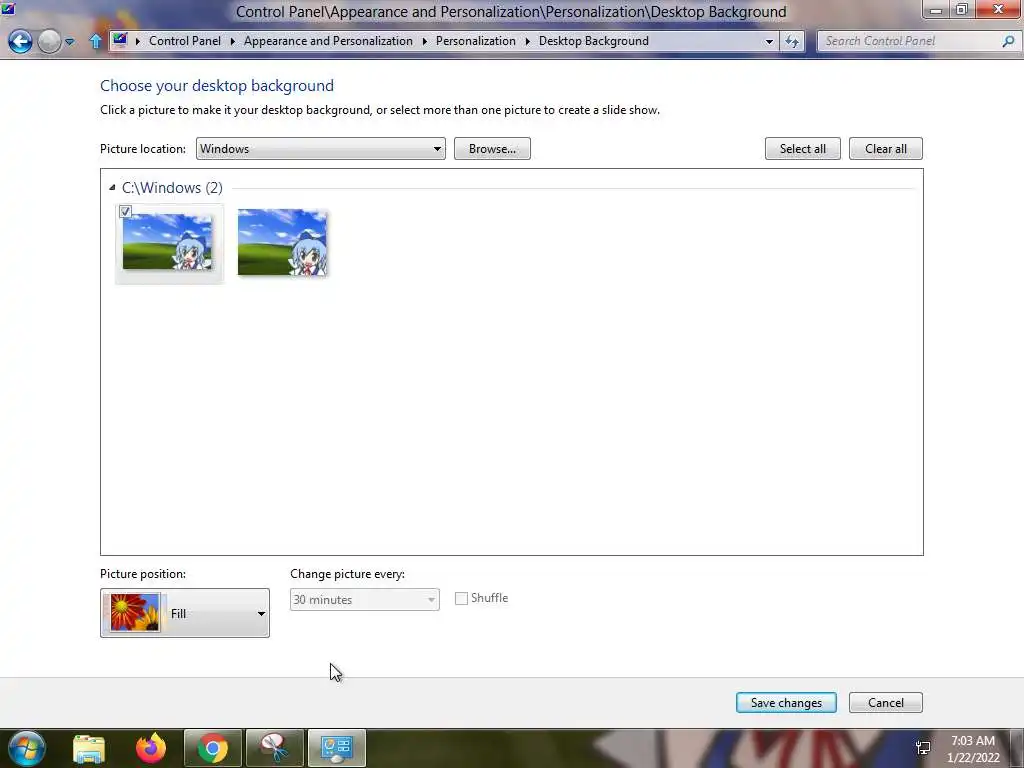Click the network tray icon
Viewport: 1024px width, 768px height.
[x=923, y=748]
